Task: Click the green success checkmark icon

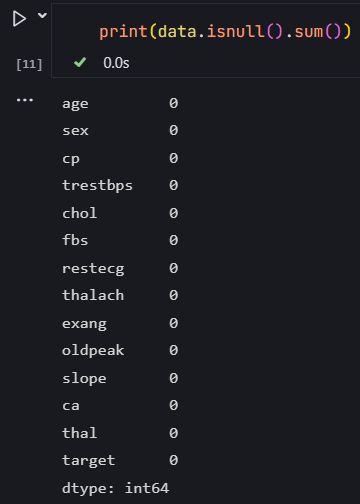Action: tap(80, 62)
